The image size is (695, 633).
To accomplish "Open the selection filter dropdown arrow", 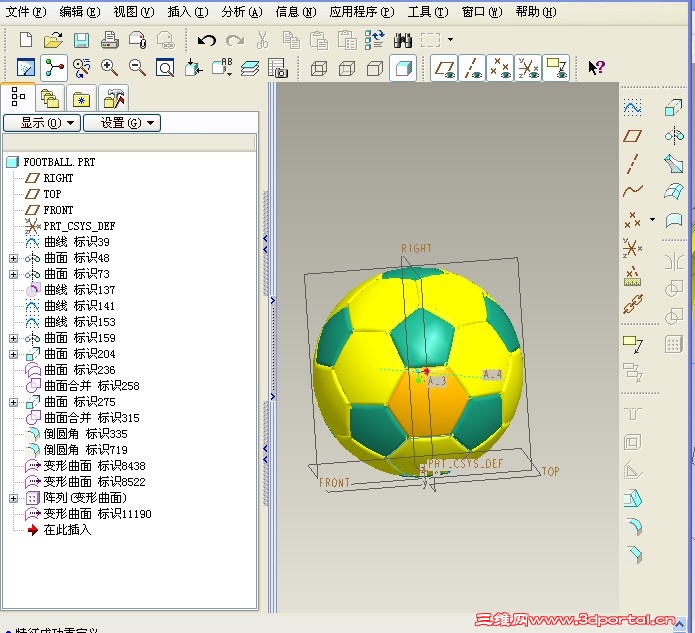I will click(x=450, y=40).
